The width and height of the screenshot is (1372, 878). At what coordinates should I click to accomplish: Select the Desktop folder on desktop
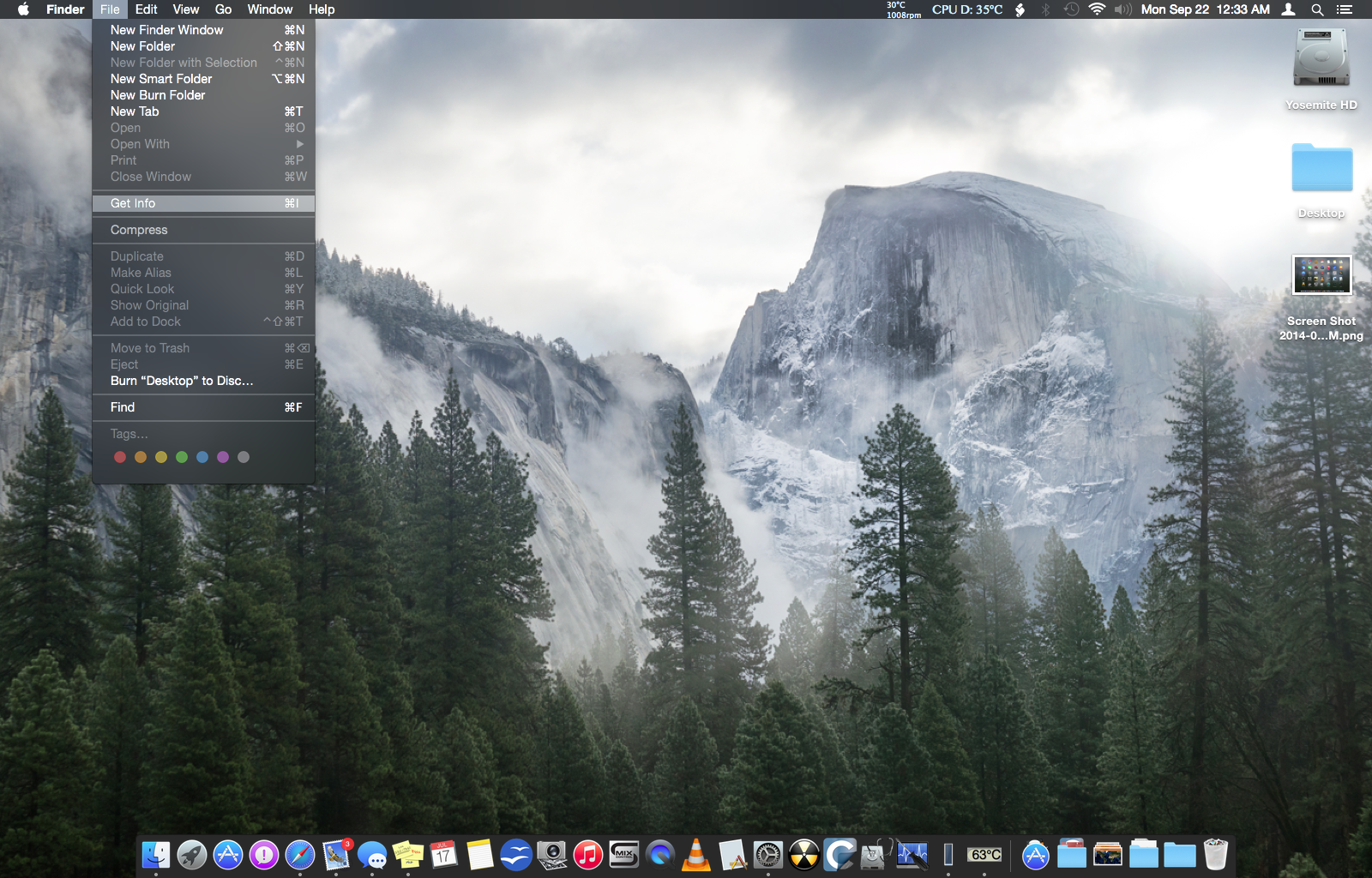pyautogui.click(x=1321, y=167)
